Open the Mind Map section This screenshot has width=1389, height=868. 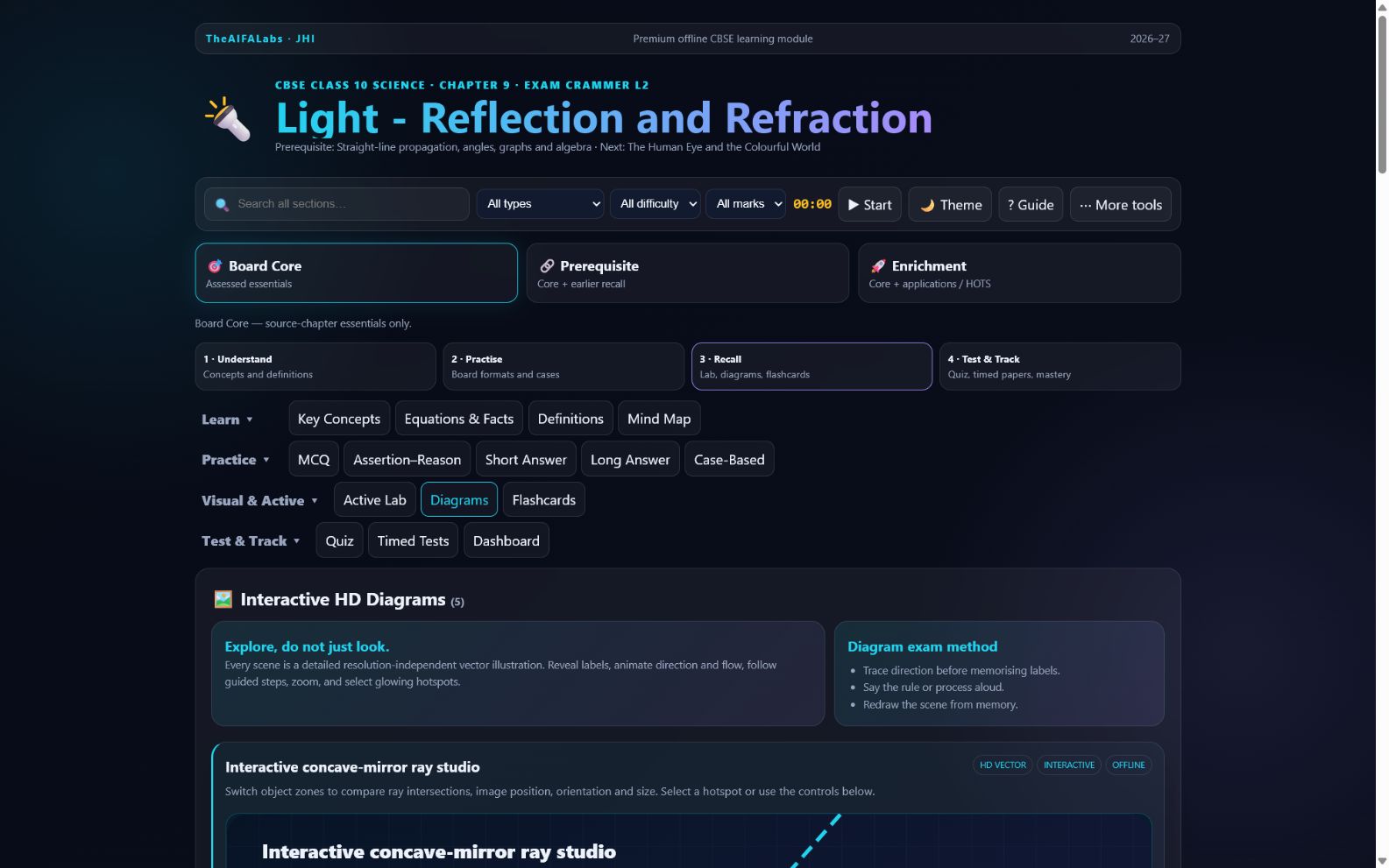659,419
